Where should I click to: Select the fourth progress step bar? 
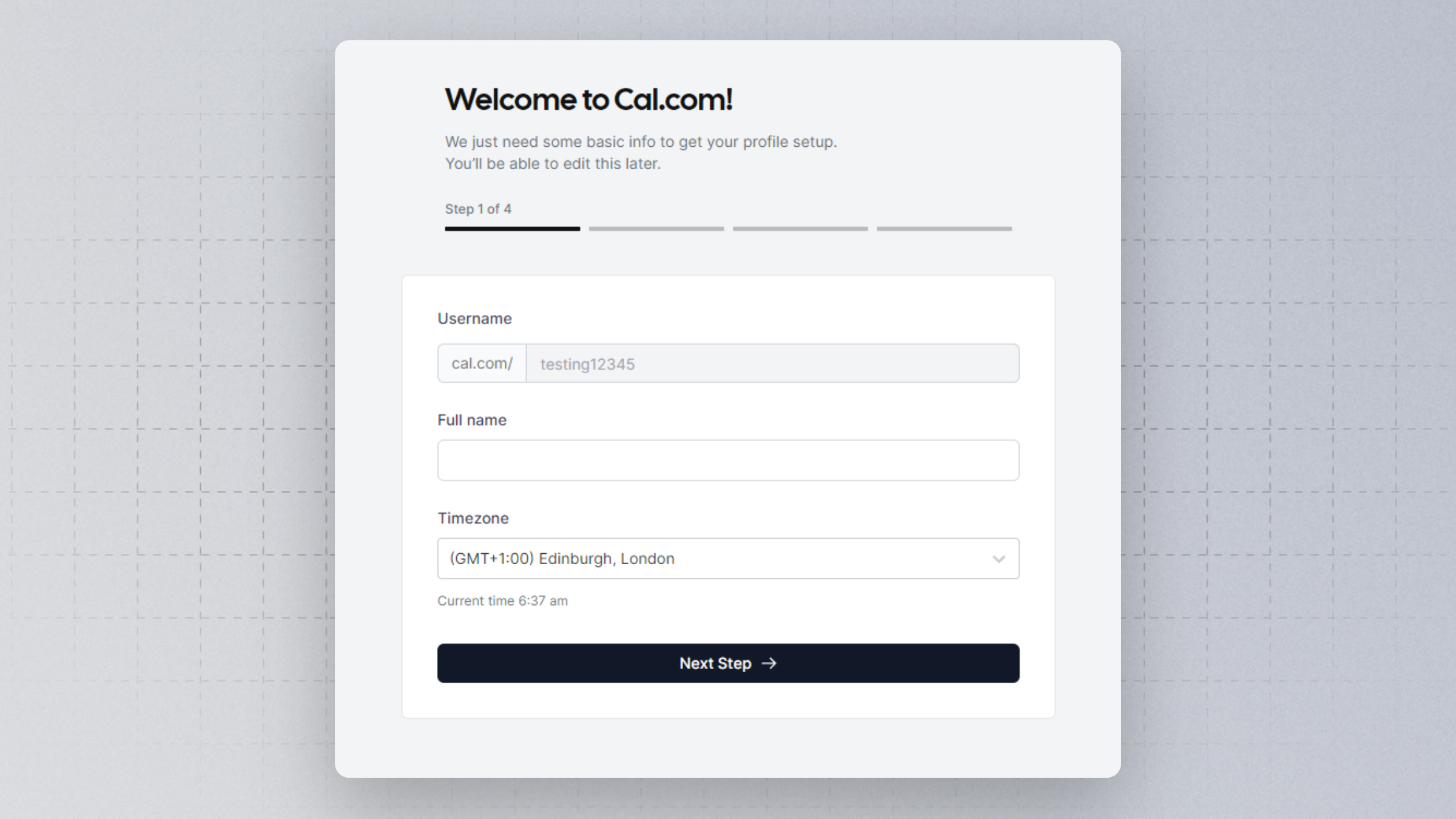pyautogui.click(x=944, y=229)
